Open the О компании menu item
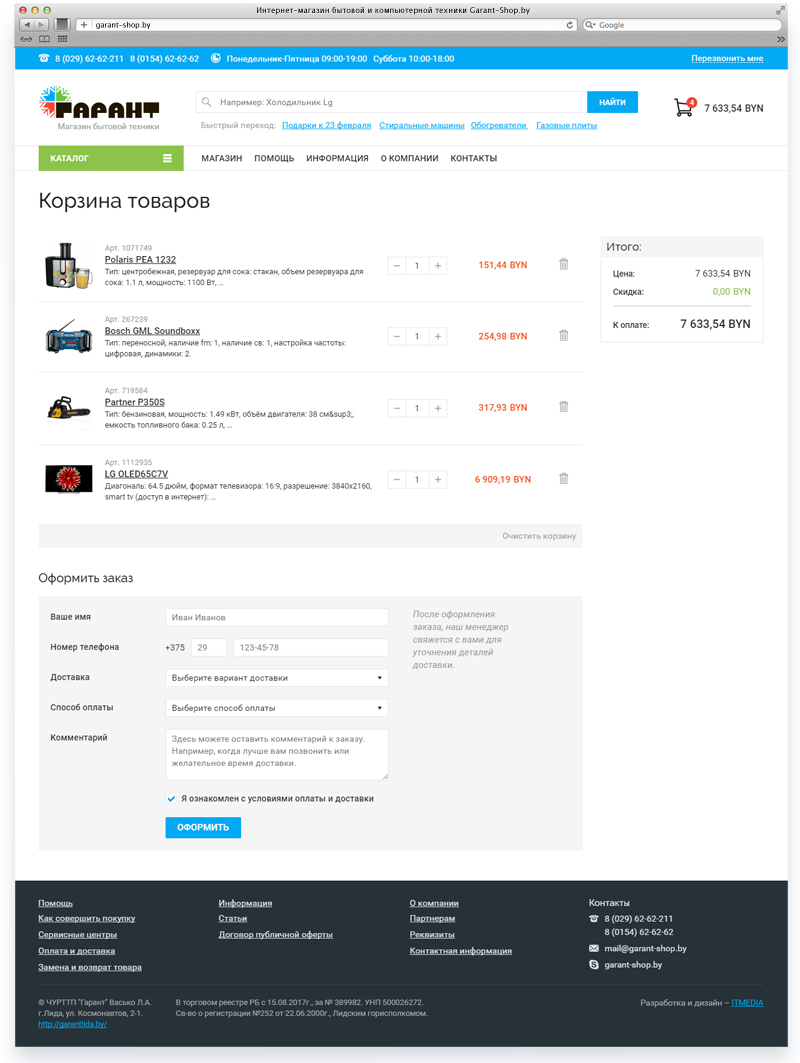800x1063 pixels. pos(409,158)
